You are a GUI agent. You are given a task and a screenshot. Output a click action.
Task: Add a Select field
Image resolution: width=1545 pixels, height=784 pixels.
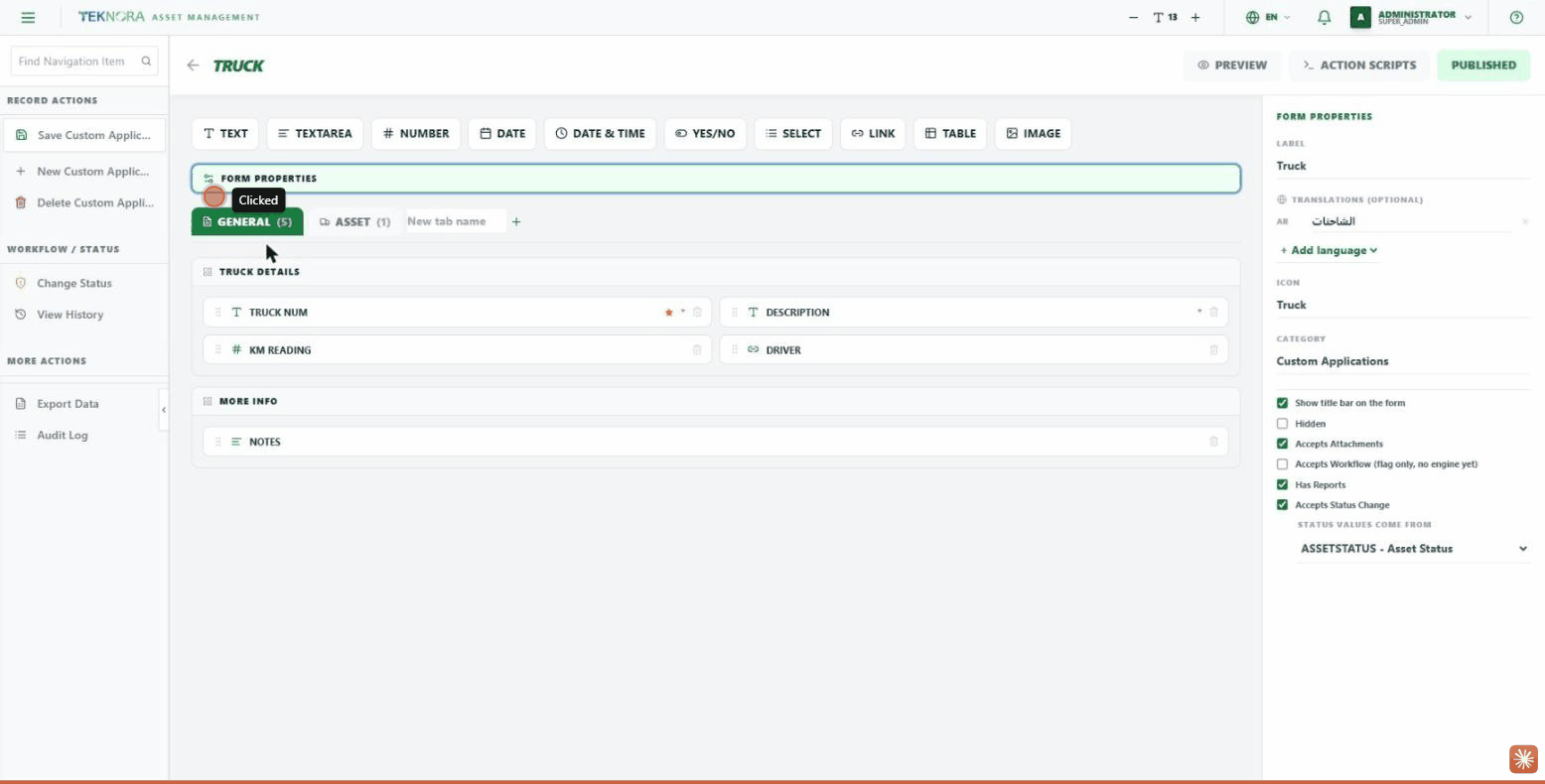[793, 133]
